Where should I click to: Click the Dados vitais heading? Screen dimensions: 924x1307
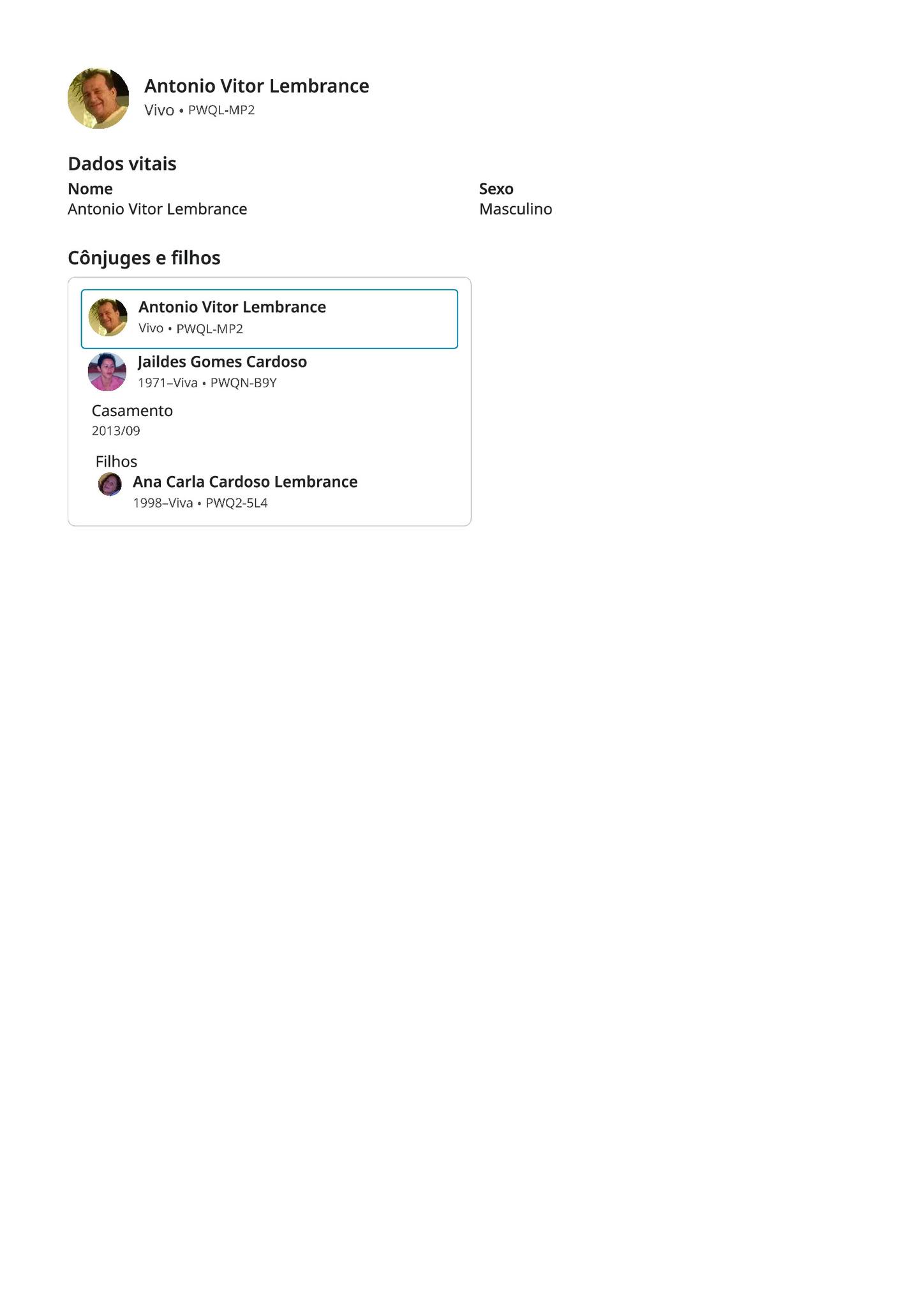point(122,164)
